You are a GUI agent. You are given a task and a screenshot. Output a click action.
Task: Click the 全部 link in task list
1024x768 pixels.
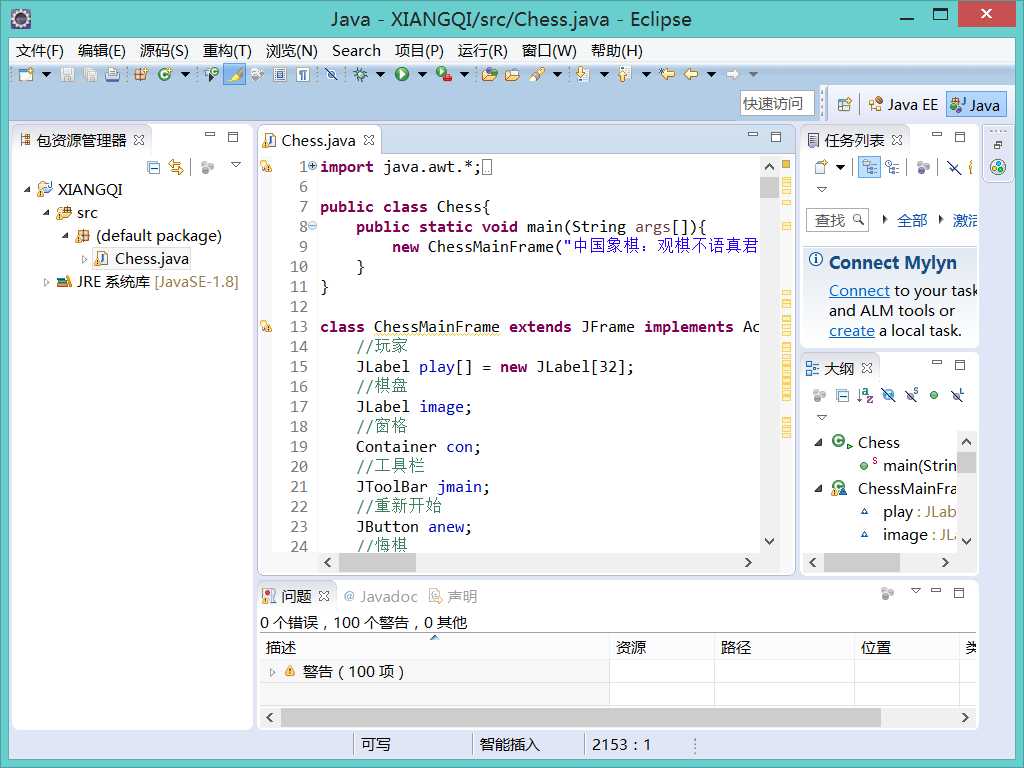click(x=912, y=221)
